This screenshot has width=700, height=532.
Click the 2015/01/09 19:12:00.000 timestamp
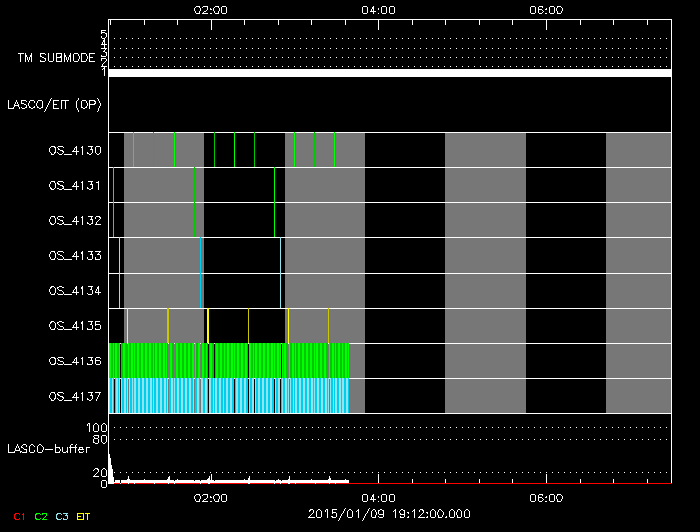(x=388, y=514)
